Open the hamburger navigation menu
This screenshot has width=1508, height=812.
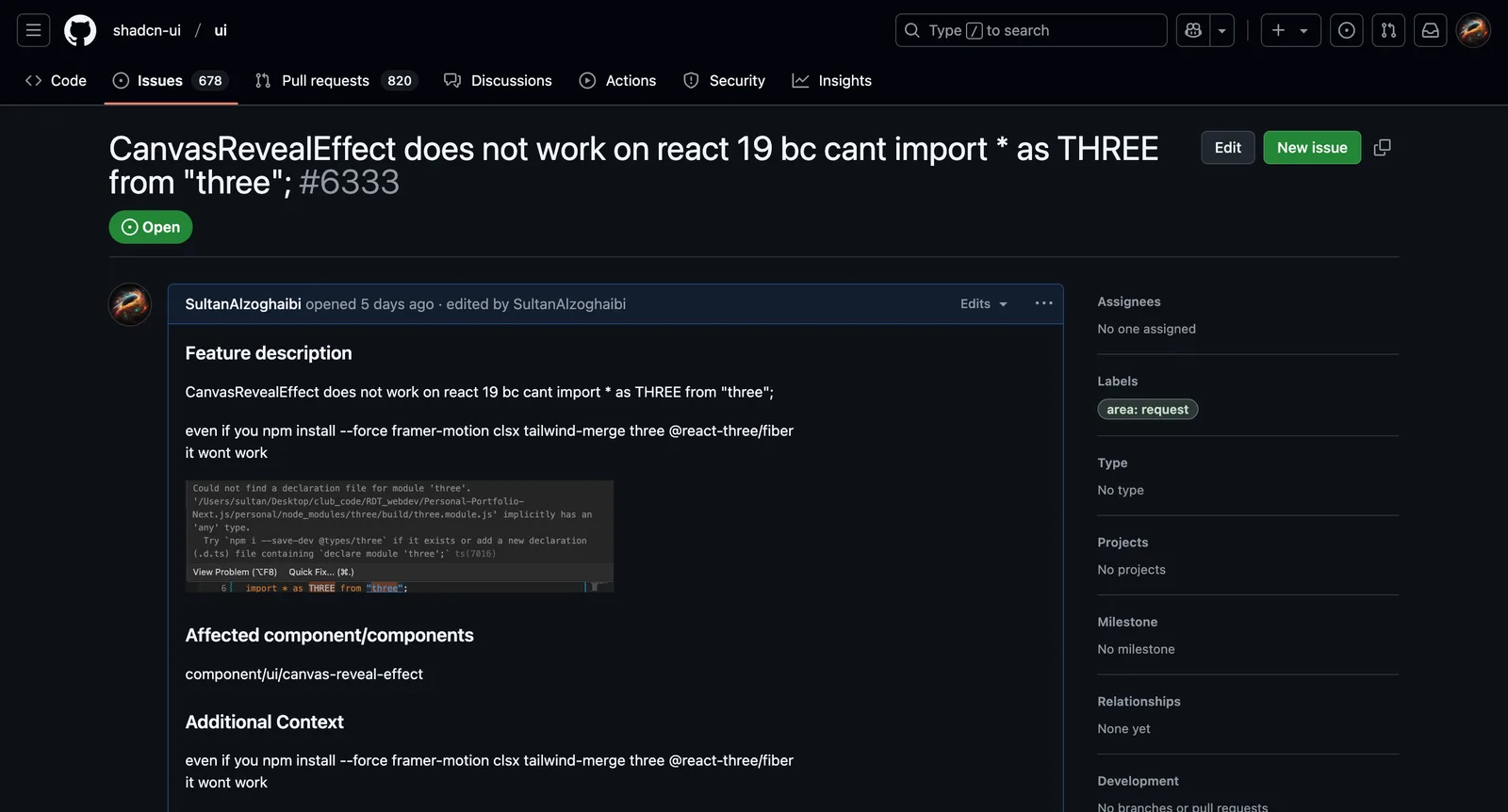(33, 30)
